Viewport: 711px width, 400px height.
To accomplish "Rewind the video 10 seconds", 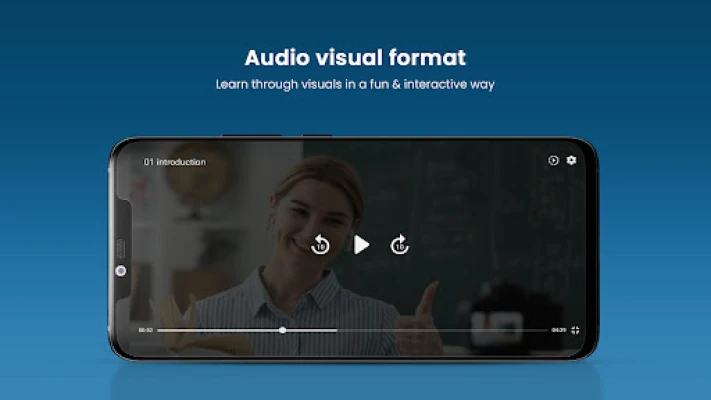I will (320, 244).
